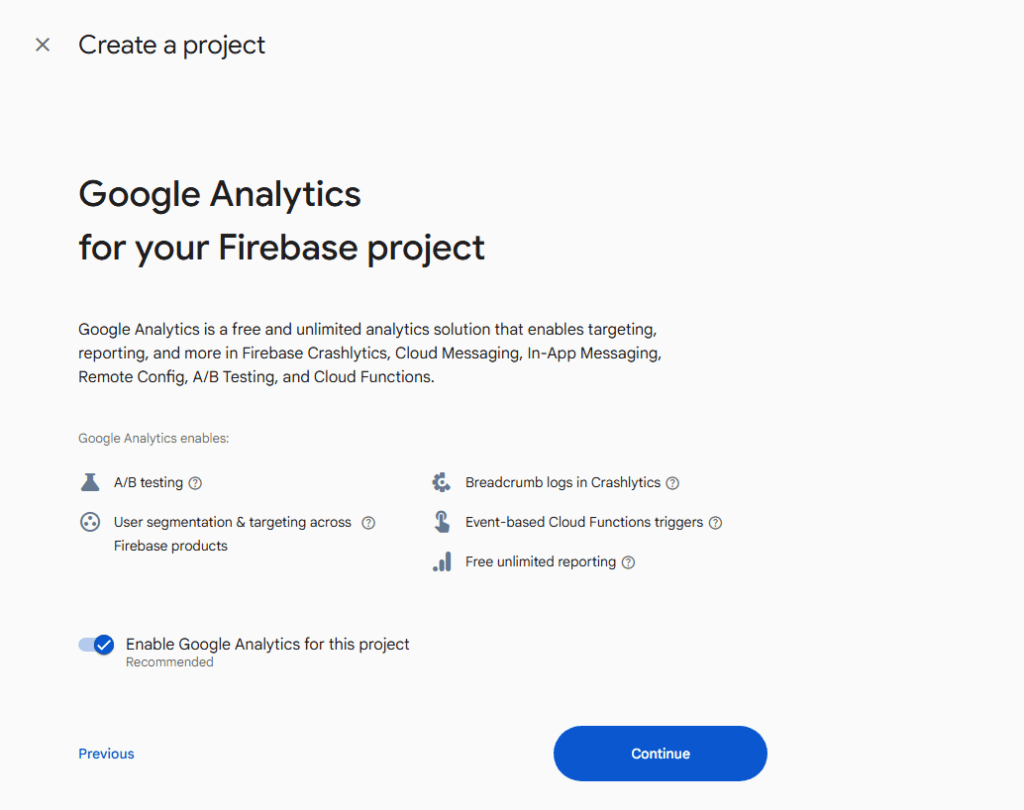Open help for Free unlimited reporting
The width and height of the screenshot is (1024, 810).
(x=628, y=562)
